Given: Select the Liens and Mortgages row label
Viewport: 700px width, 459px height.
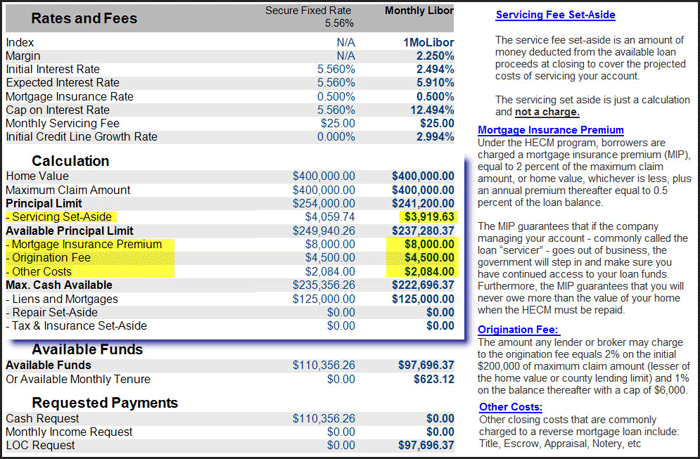Looking at the screenshot, I should click(x=62, y=299).
